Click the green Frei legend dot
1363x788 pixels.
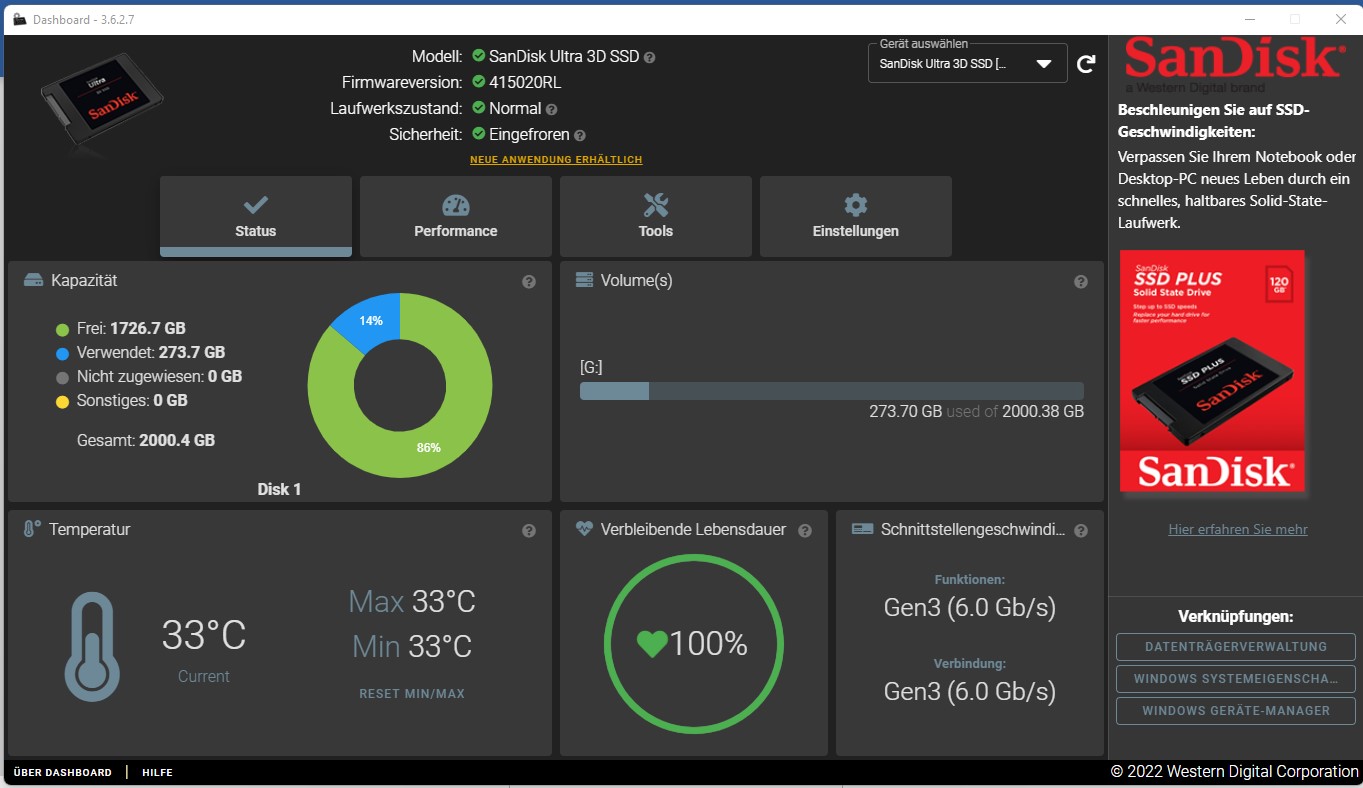[x=62, y=329]
